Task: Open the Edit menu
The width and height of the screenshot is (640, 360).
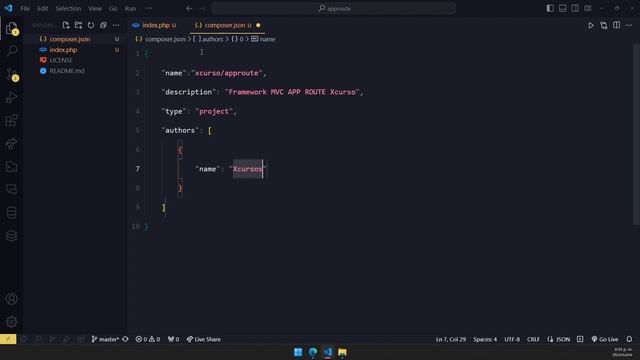Action: click(x=42, y=8)
